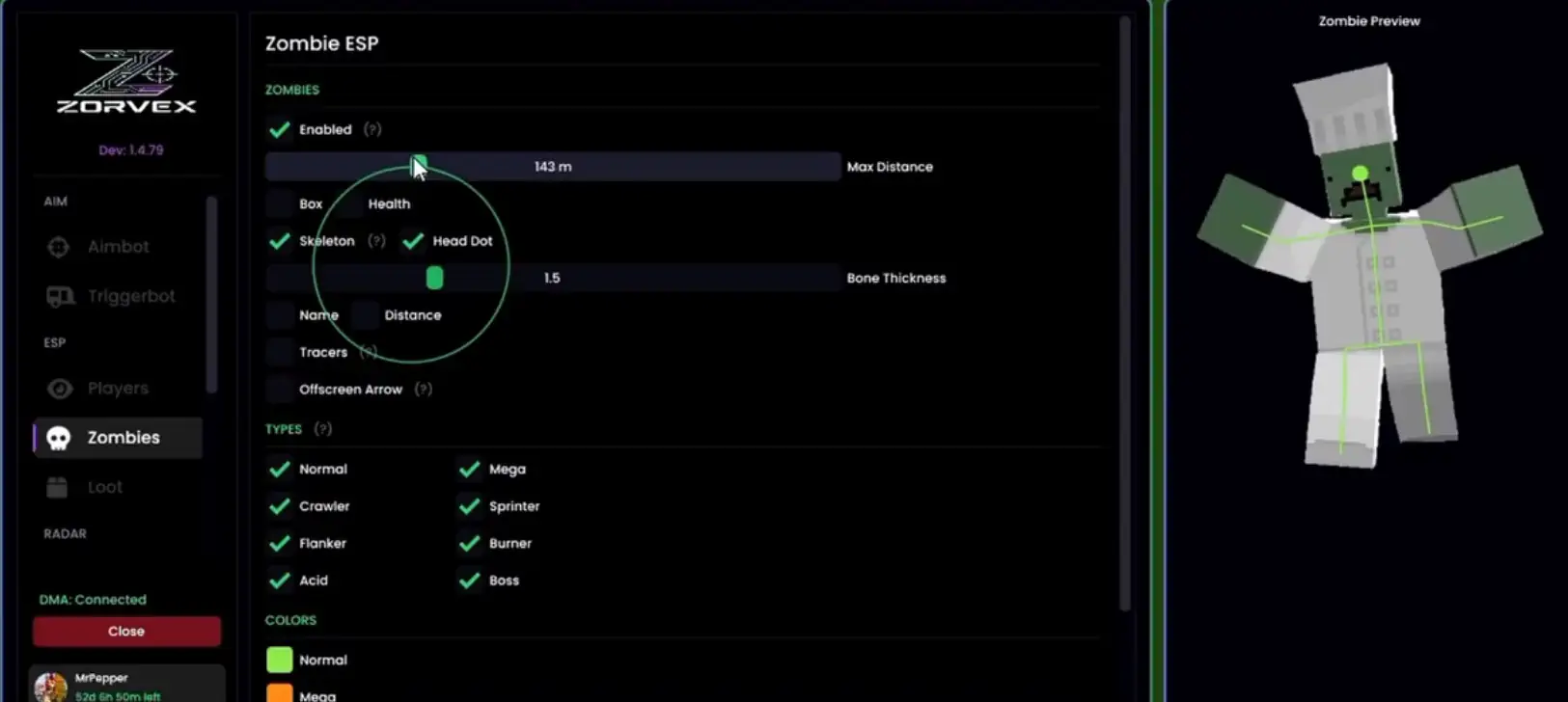Viewport: 1568px width, 702px height.
Task: Click the MrPepper user avatar
Action: tap(51, 687)
